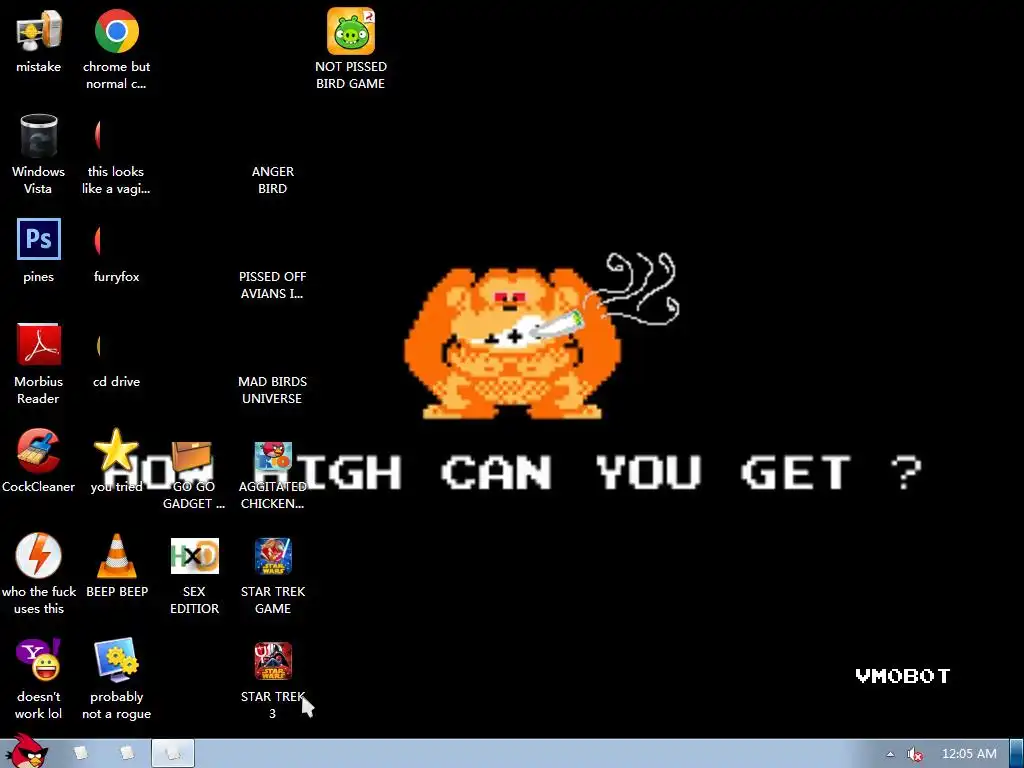This screenshot has width=1024, height=768.
Task: Click Show desktop button at taskbar end
Action: [x=1017, y=753]
